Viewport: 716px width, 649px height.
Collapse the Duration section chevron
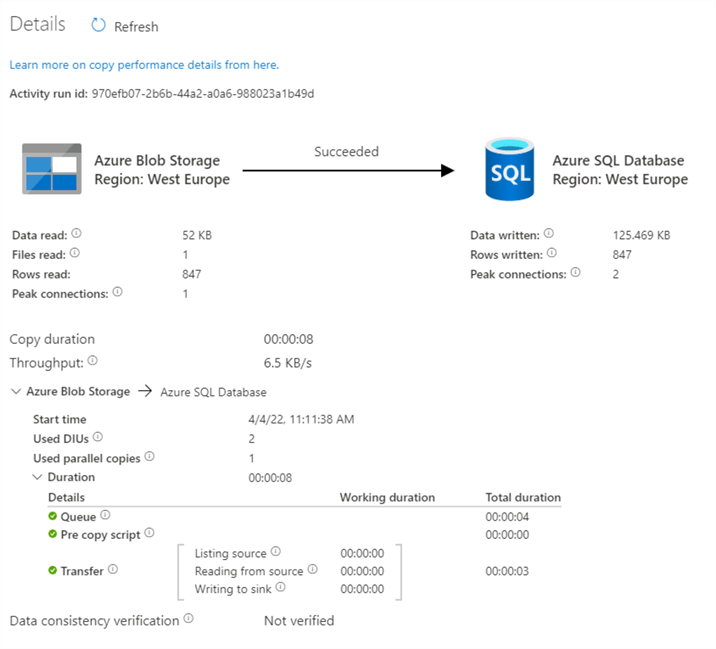pyautogui.click(x=37, y=477)
